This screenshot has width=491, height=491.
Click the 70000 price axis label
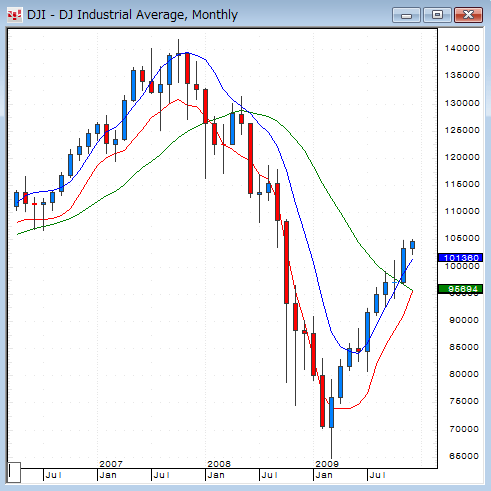[x=464, y=429]
